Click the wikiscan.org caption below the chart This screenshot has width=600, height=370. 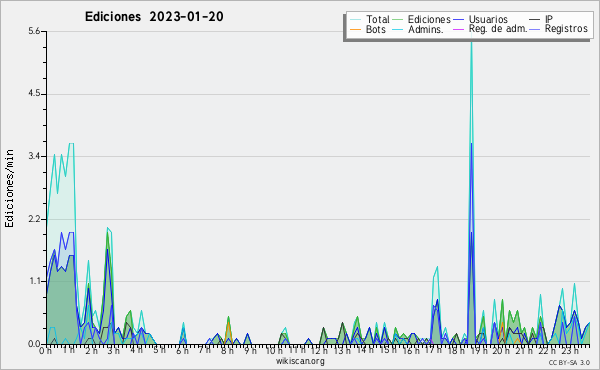point(300,361)
